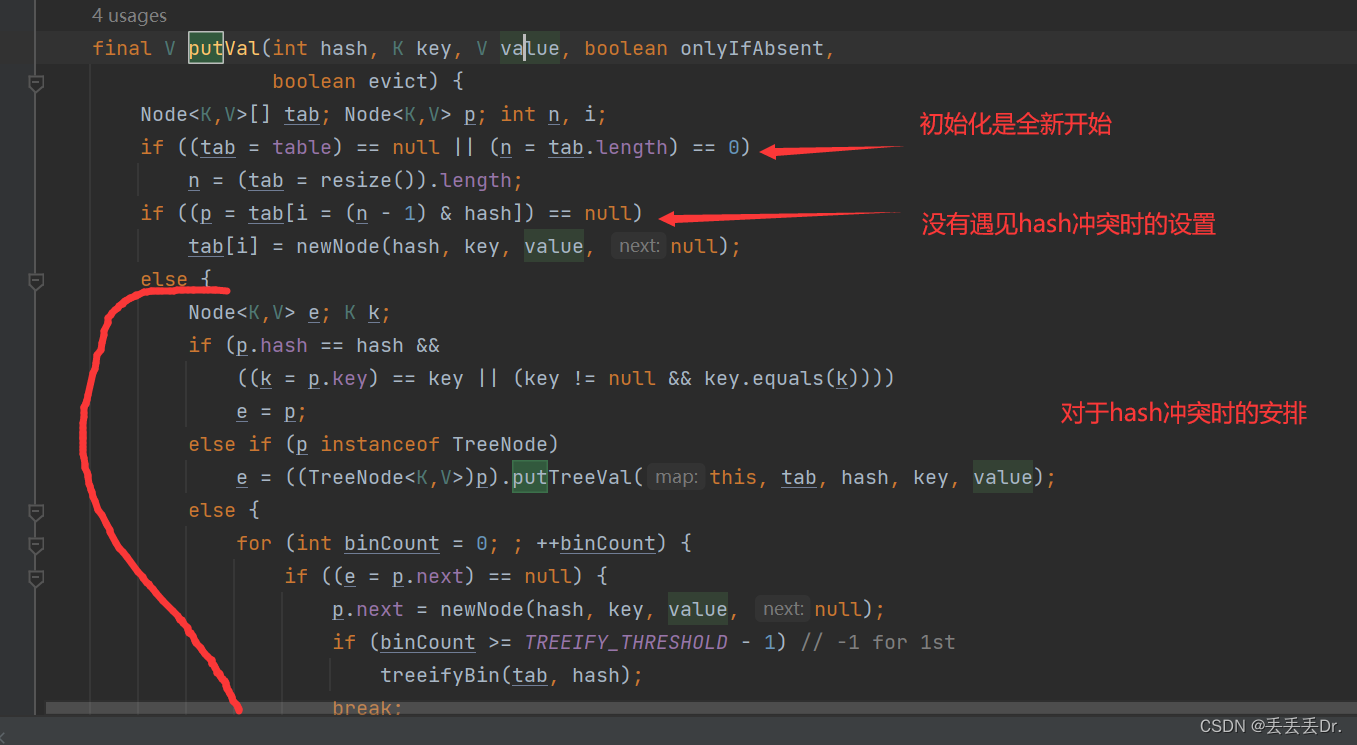Screen dimensions: 1357x745
Task: Collapse the fold marker beside the first 'else {' line
Action: click(36, 281)
